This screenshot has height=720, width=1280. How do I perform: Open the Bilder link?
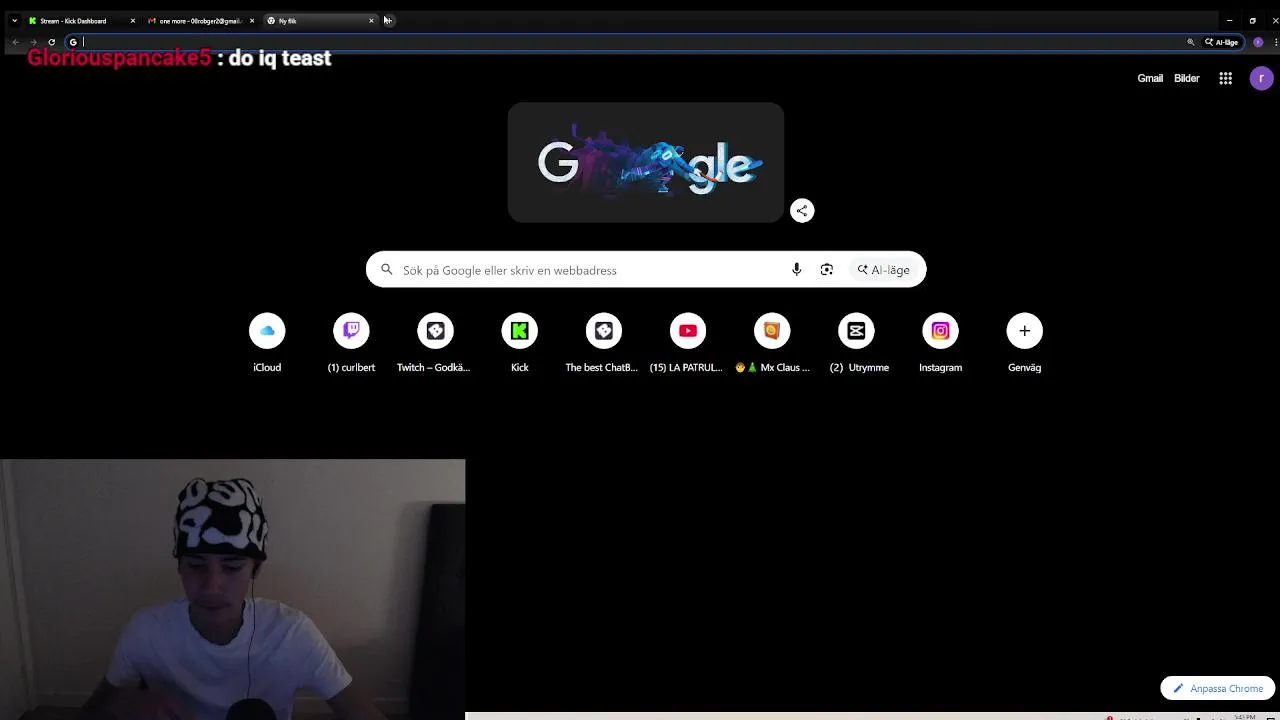point(1187,78)
